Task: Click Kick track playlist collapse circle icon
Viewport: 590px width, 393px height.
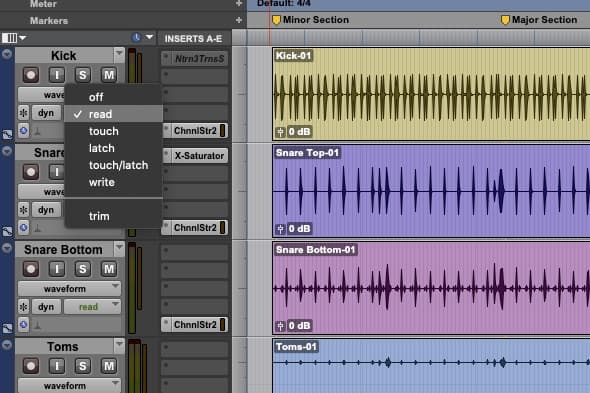Action: point(7,54)
